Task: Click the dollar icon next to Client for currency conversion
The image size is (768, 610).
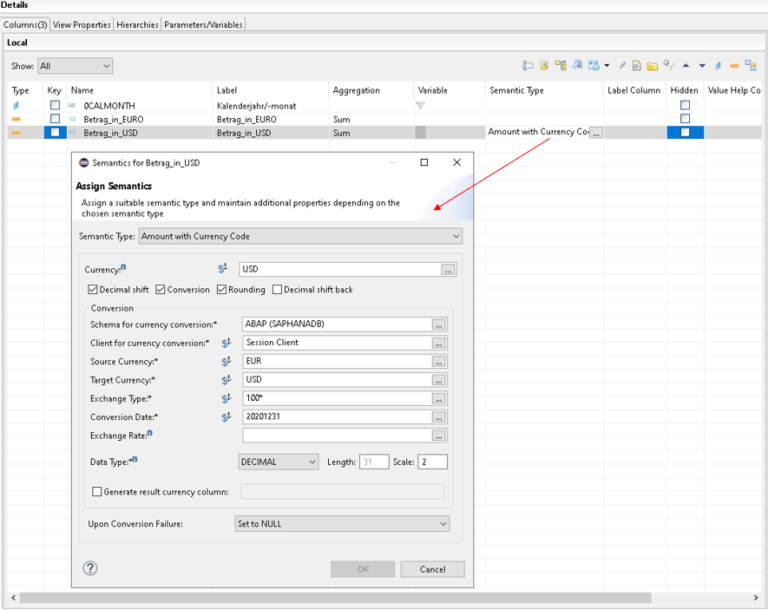Action: (226, 343)
